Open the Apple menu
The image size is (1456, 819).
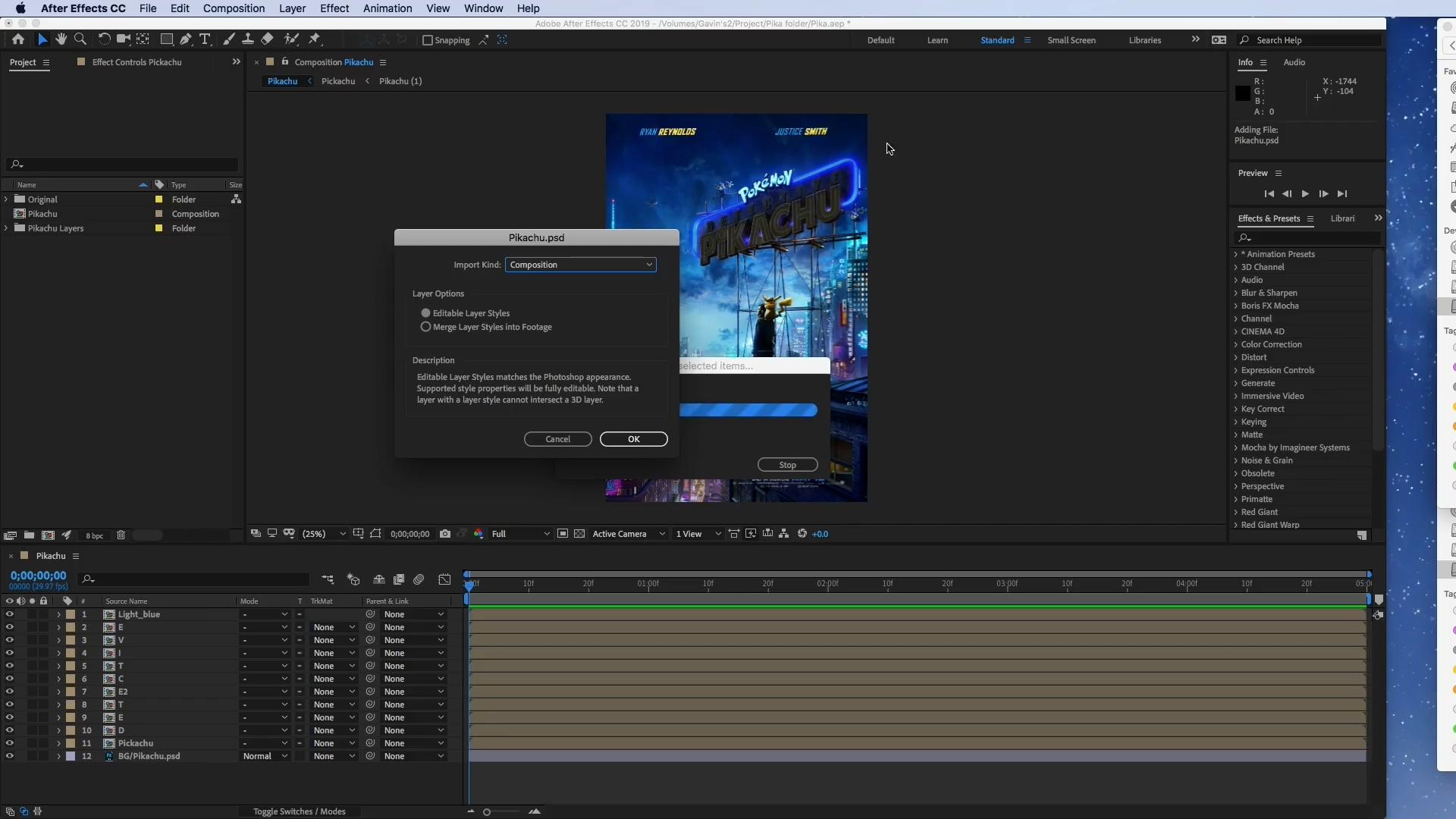(20, 8)
